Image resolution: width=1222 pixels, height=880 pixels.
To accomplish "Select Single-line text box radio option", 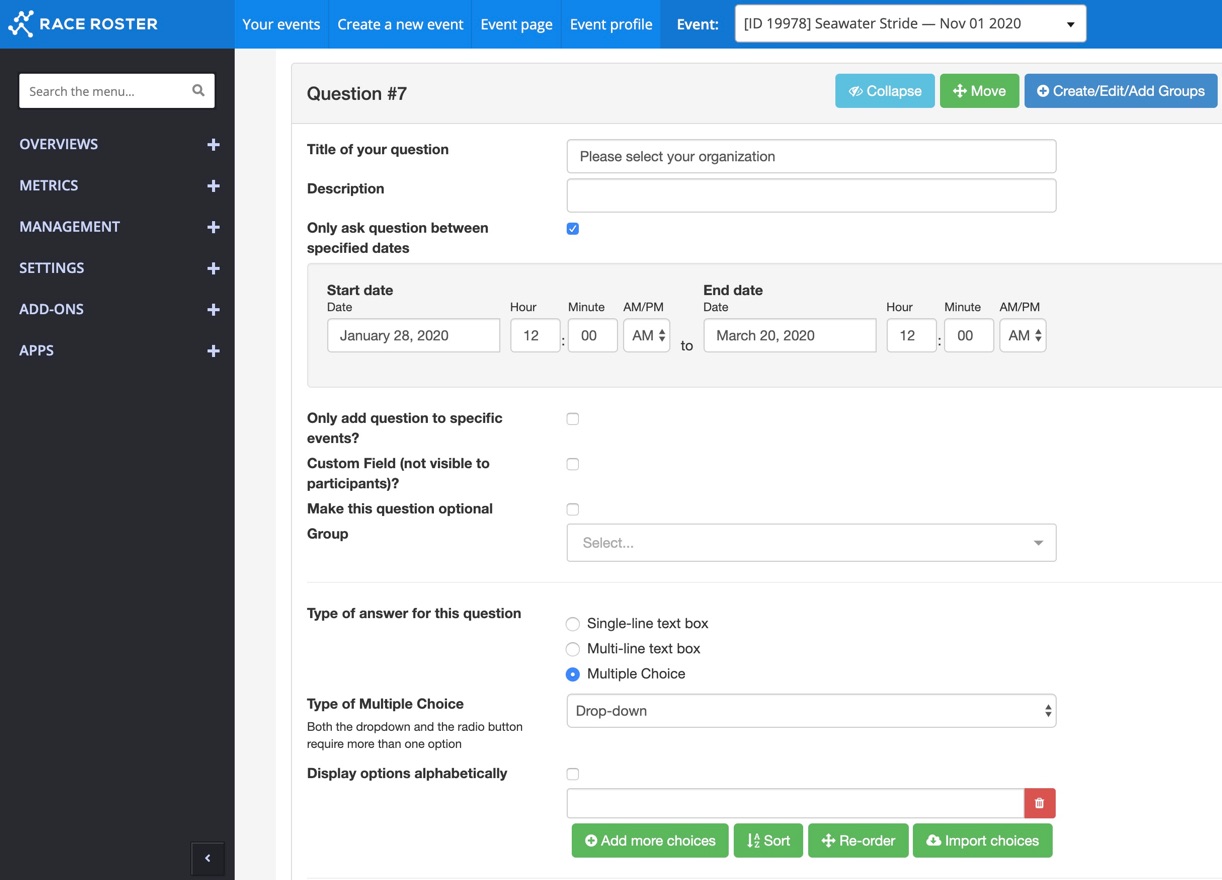I will (573, 624).
